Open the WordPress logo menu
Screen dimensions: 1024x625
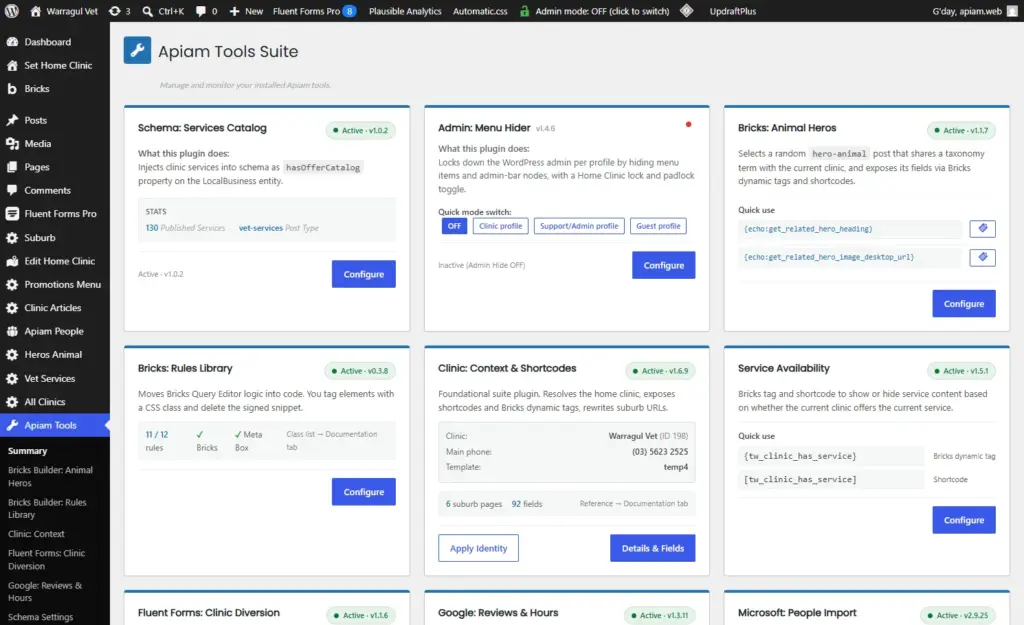click(12, 11)
